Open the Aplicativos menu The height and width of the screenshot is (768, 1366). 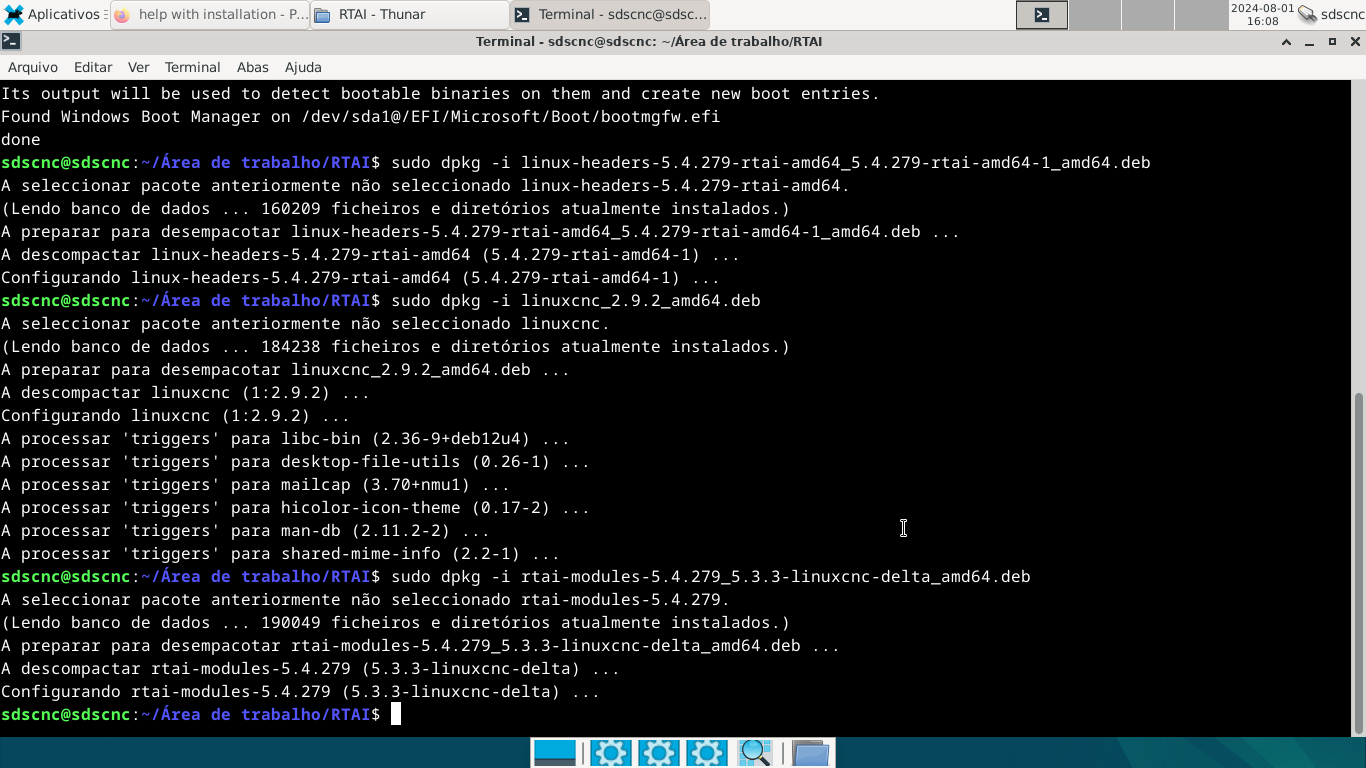pyautogui.click(x=53, y=14)
